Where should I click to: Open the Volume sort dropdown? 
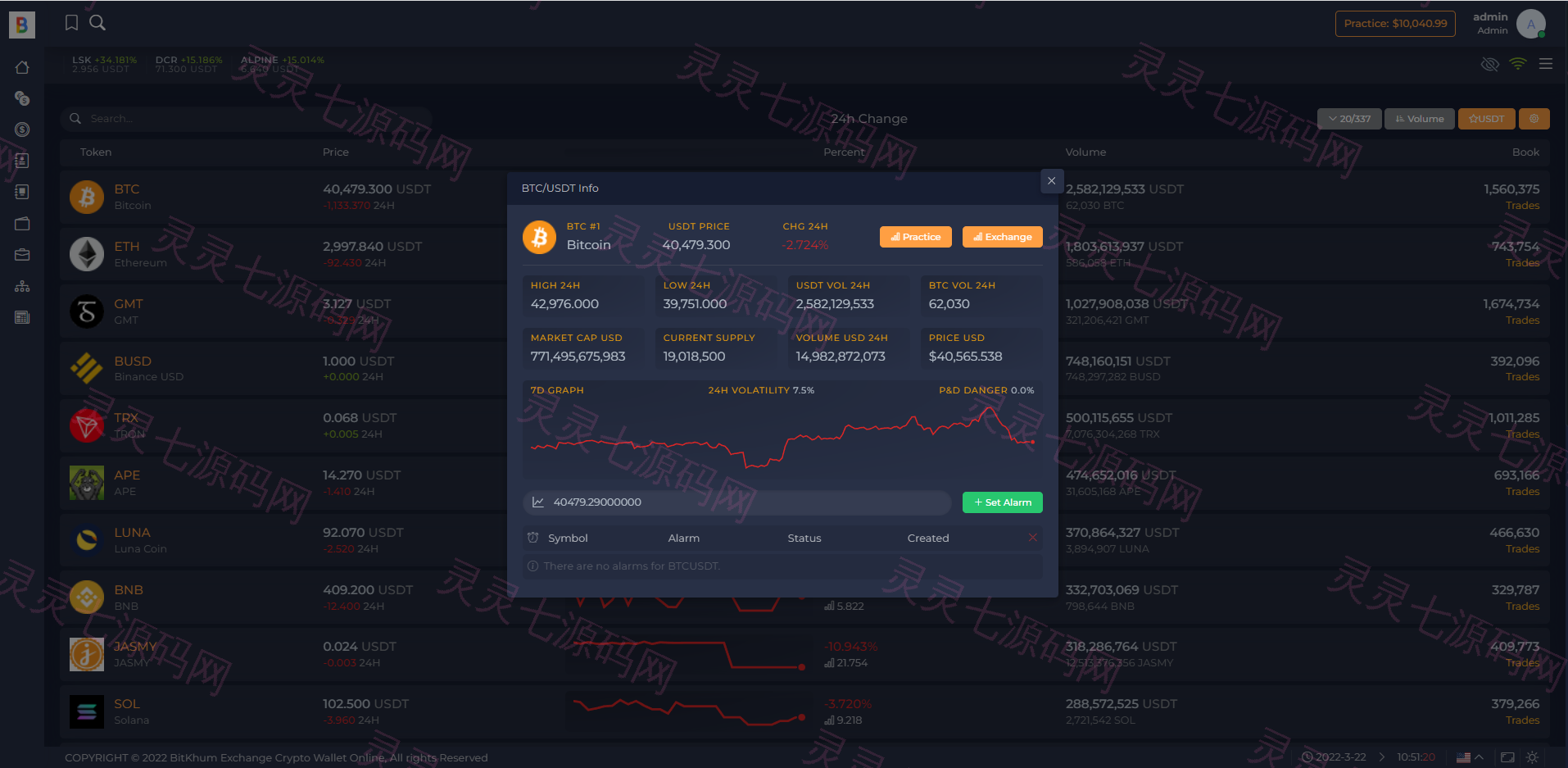pos(1420,119)
